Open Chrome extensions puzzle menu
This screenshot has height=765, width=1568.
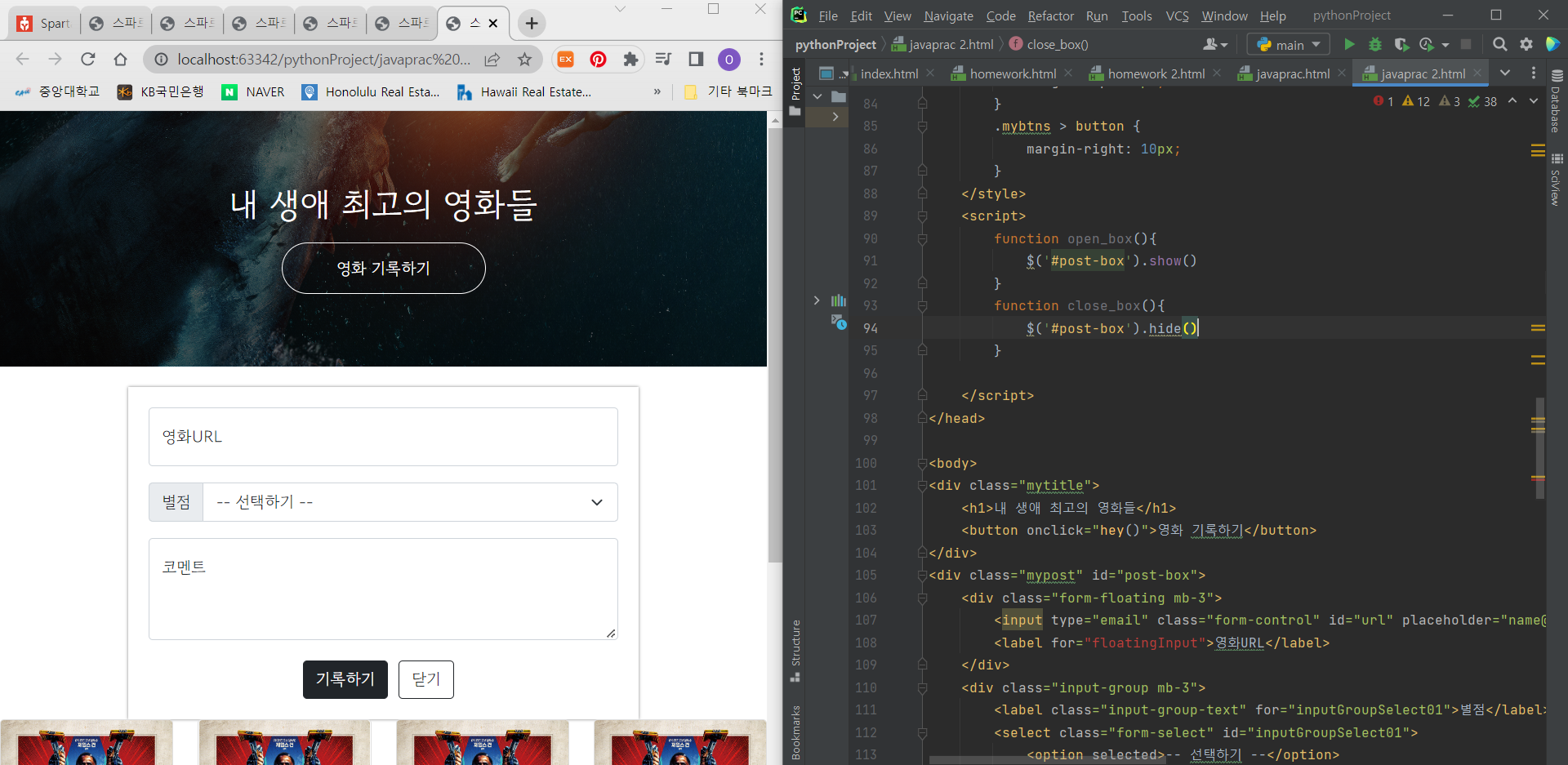630,59
